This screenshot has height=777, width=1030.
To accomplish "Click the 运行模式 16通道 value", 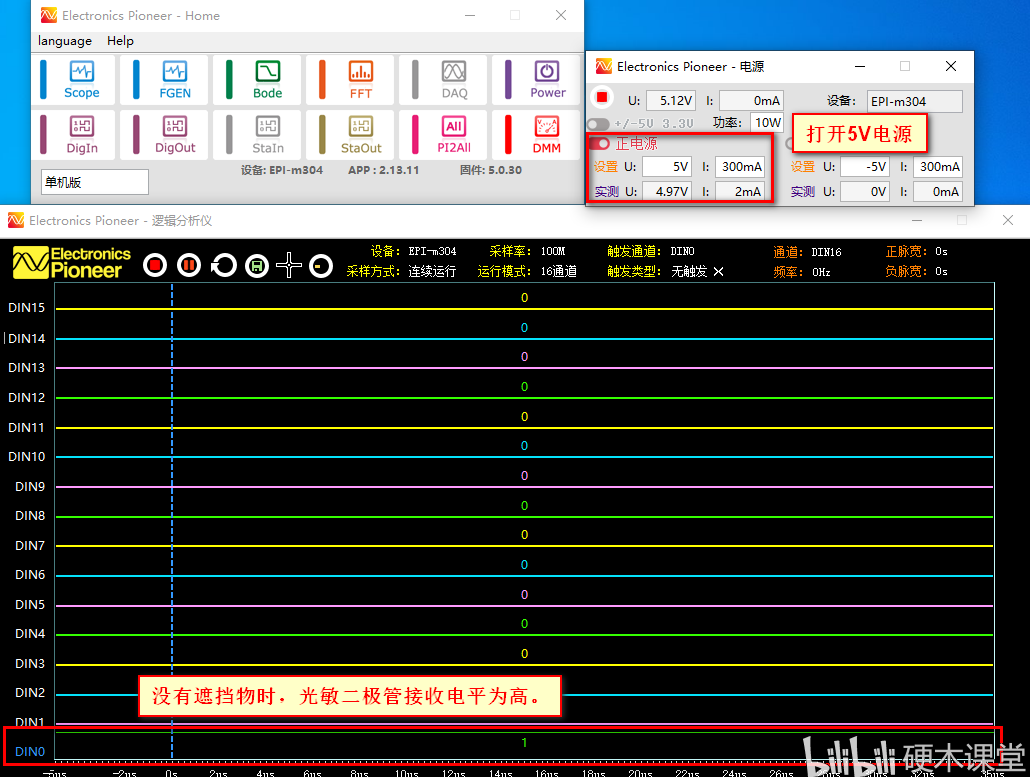I will pos(558,271).
